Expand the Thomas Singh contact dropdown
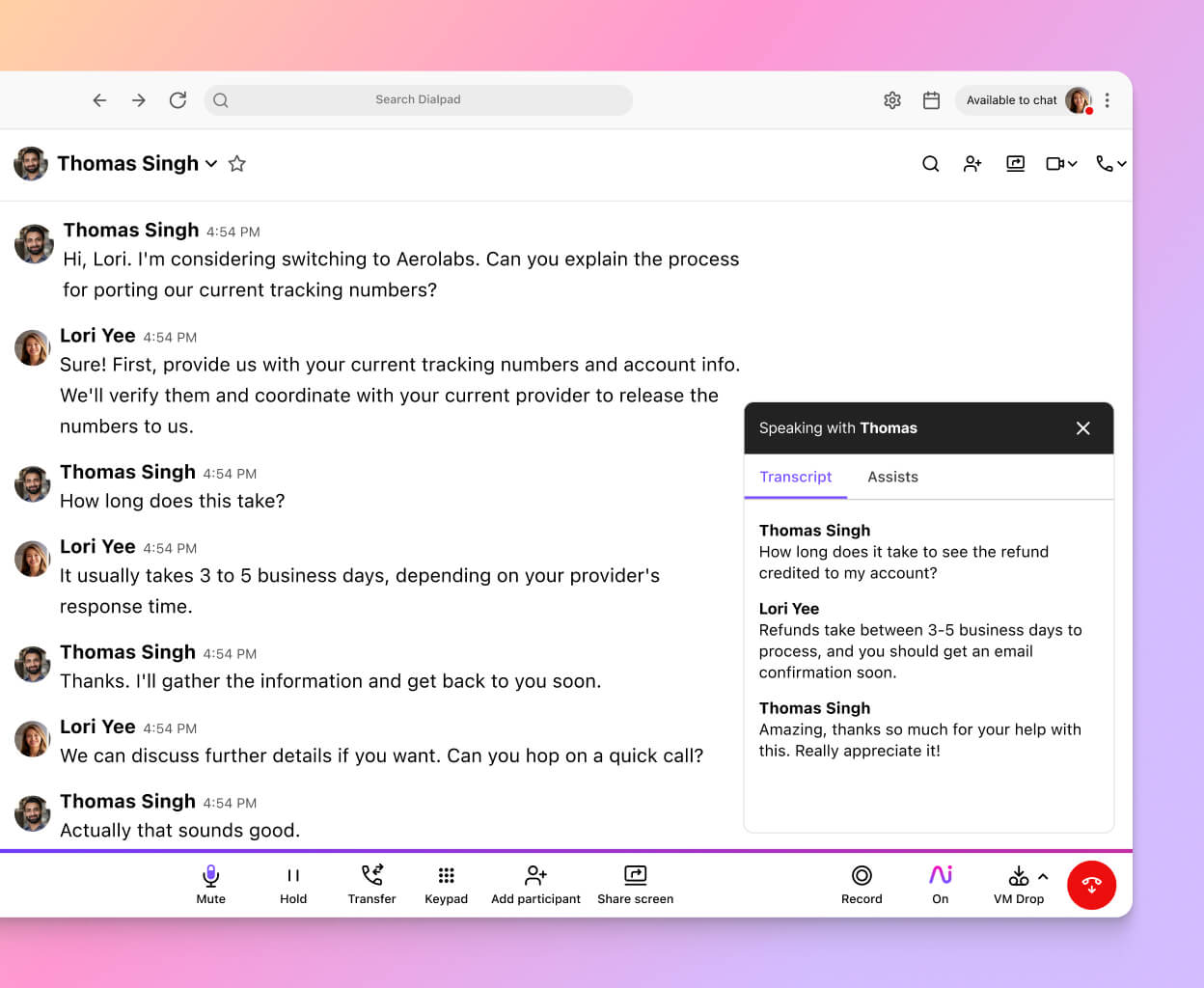 (x=211, y=164)
